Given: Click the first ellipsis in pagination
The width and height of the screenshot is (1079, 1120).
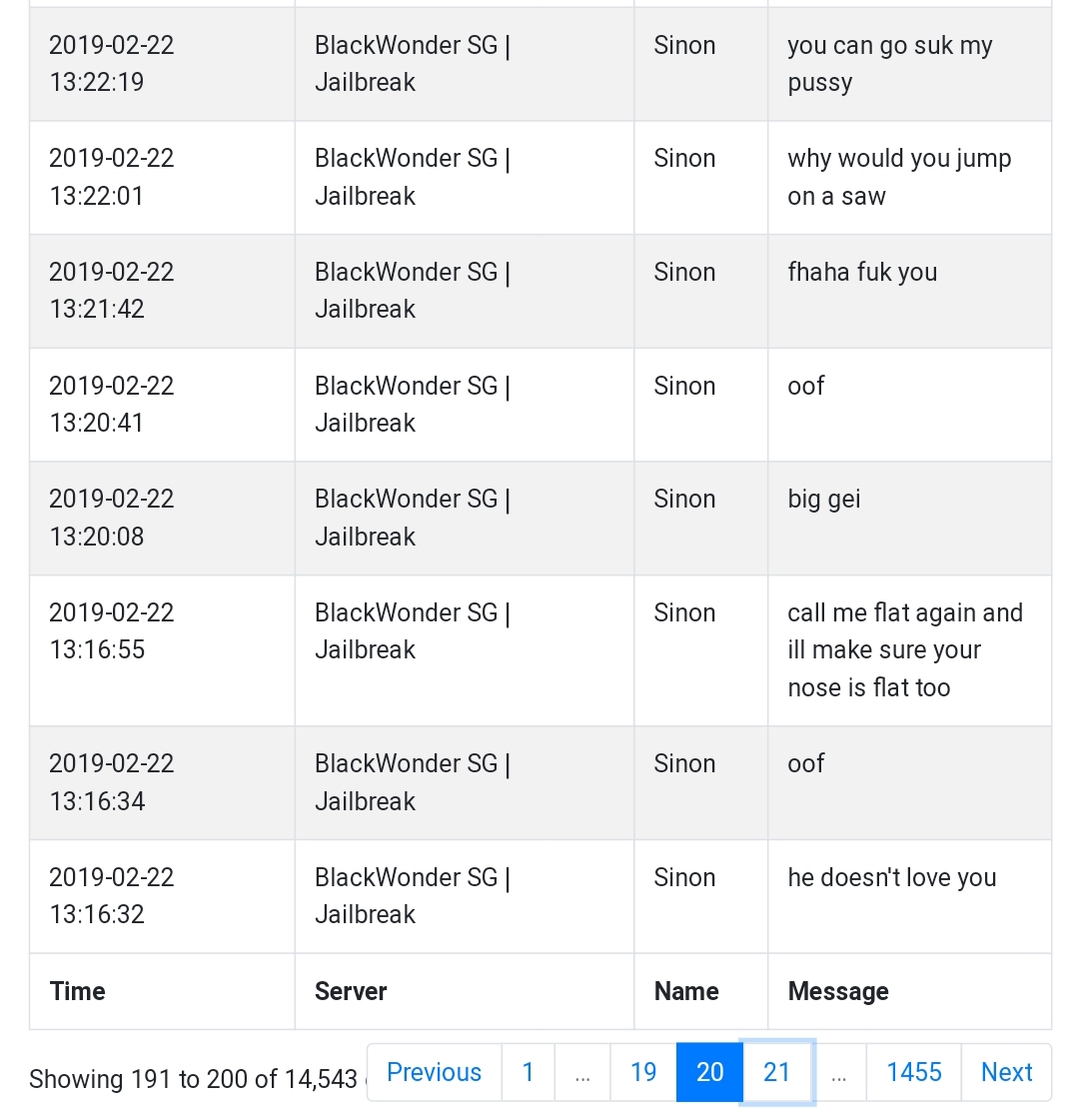Looking at the screenshot, I should [x=582, y=1072].
